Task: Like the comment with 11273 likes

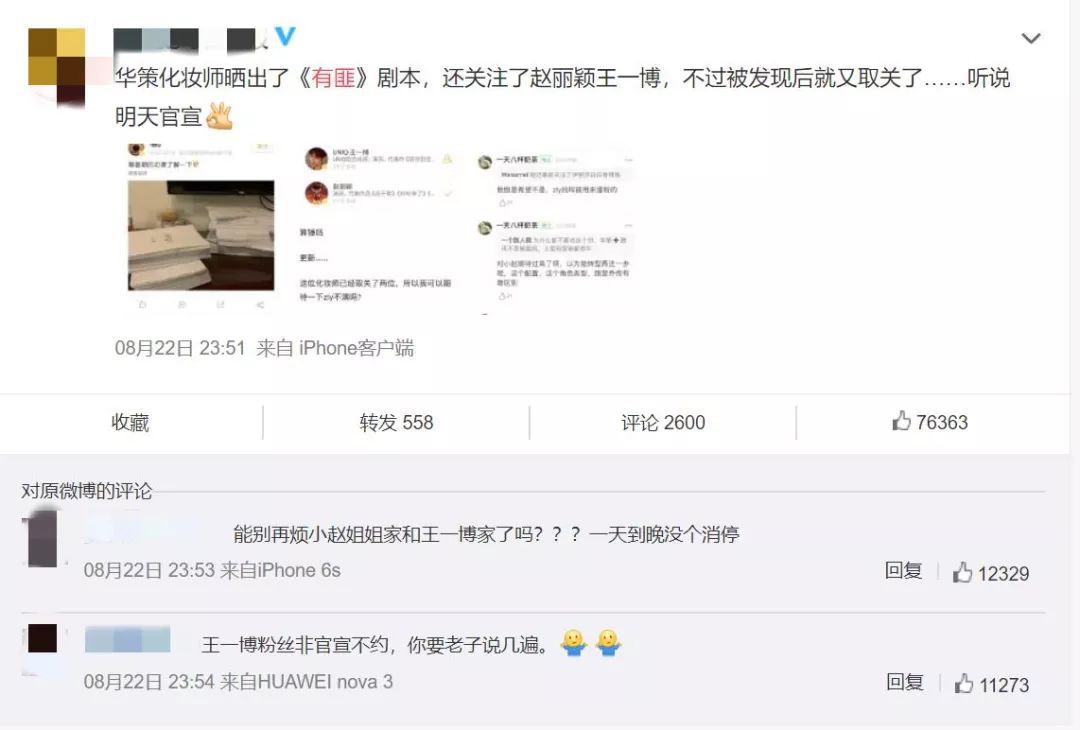Action: pos(992,685)
